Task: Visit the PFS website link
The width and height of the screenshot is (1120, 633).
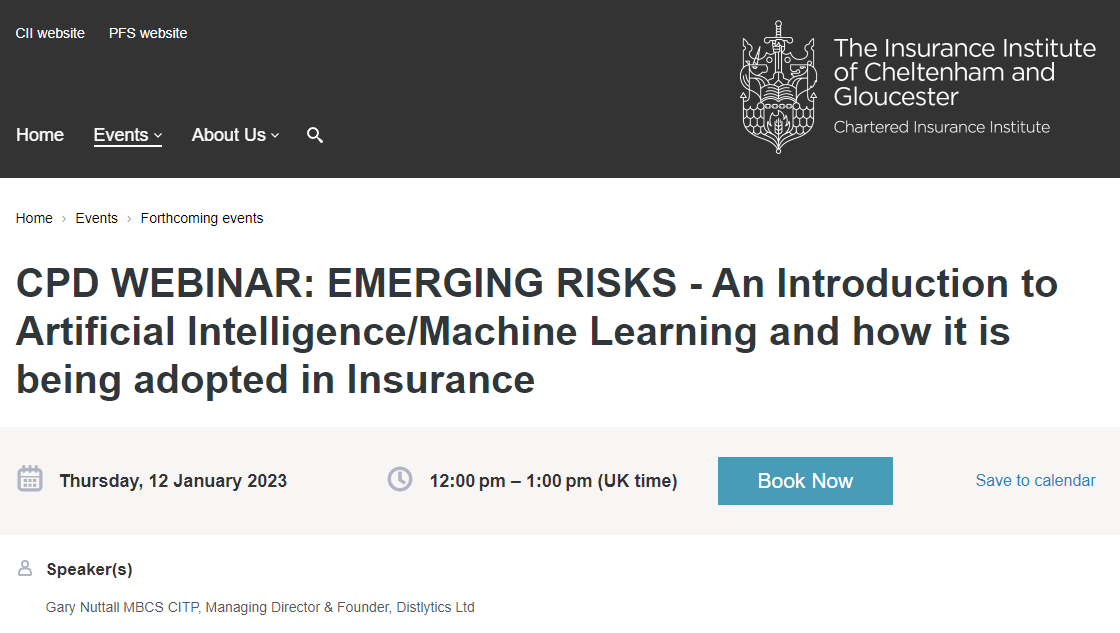Action: (148, 33)
